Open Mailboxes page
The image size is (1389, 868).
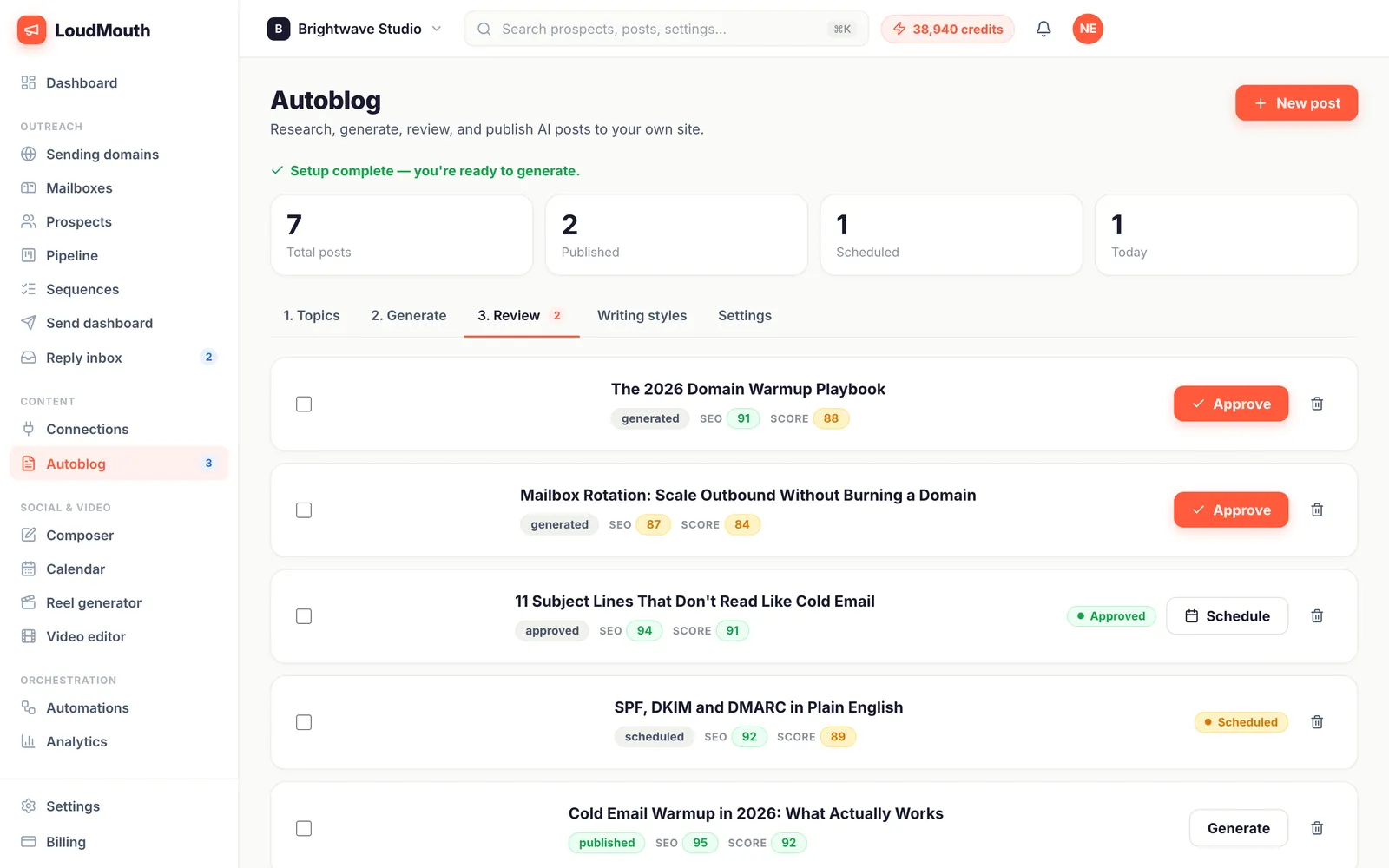click(119, 187)
